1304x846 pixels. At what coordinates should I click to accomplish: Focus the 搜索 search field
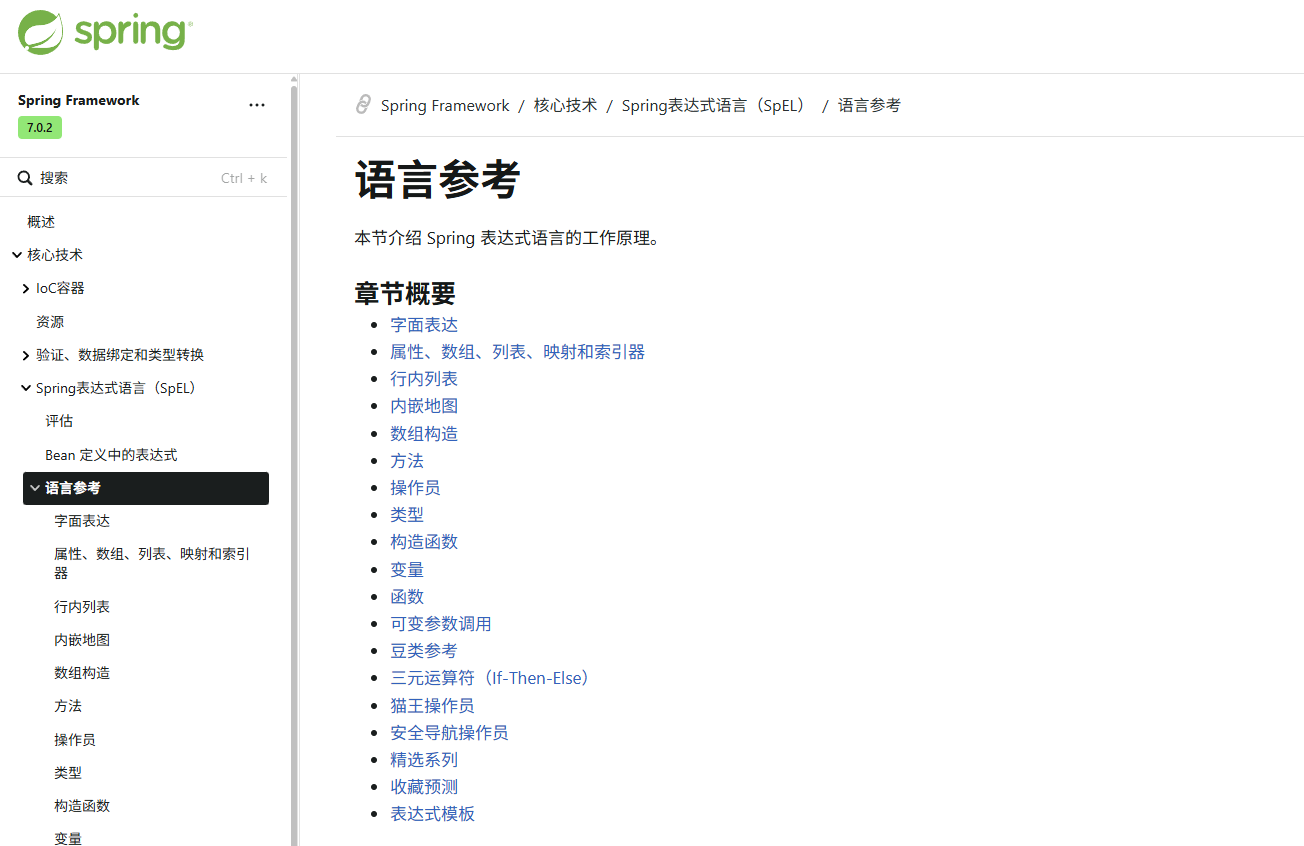click(144, 178)
